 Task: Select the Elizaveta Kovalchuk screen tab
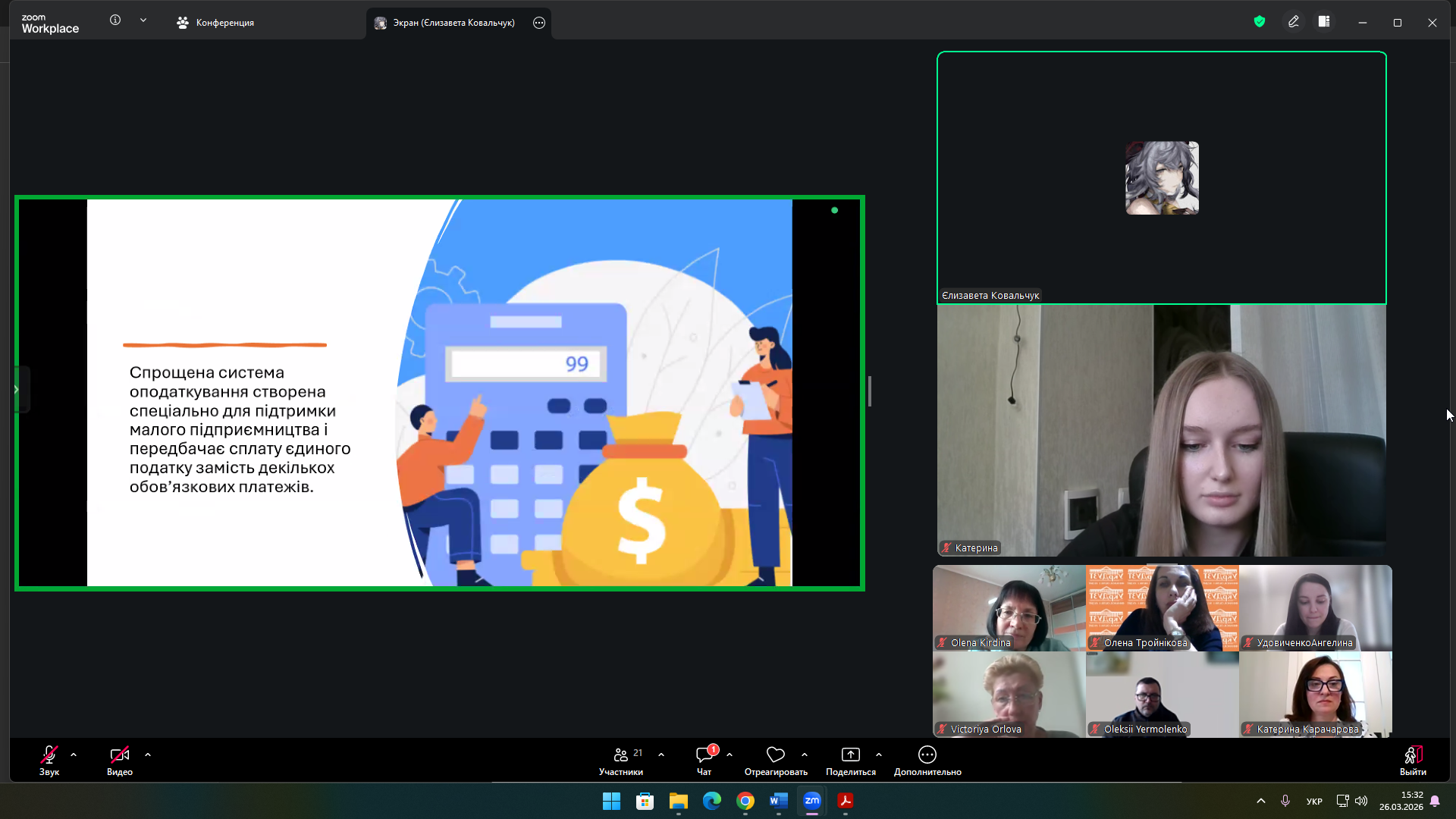pos(452,23)
